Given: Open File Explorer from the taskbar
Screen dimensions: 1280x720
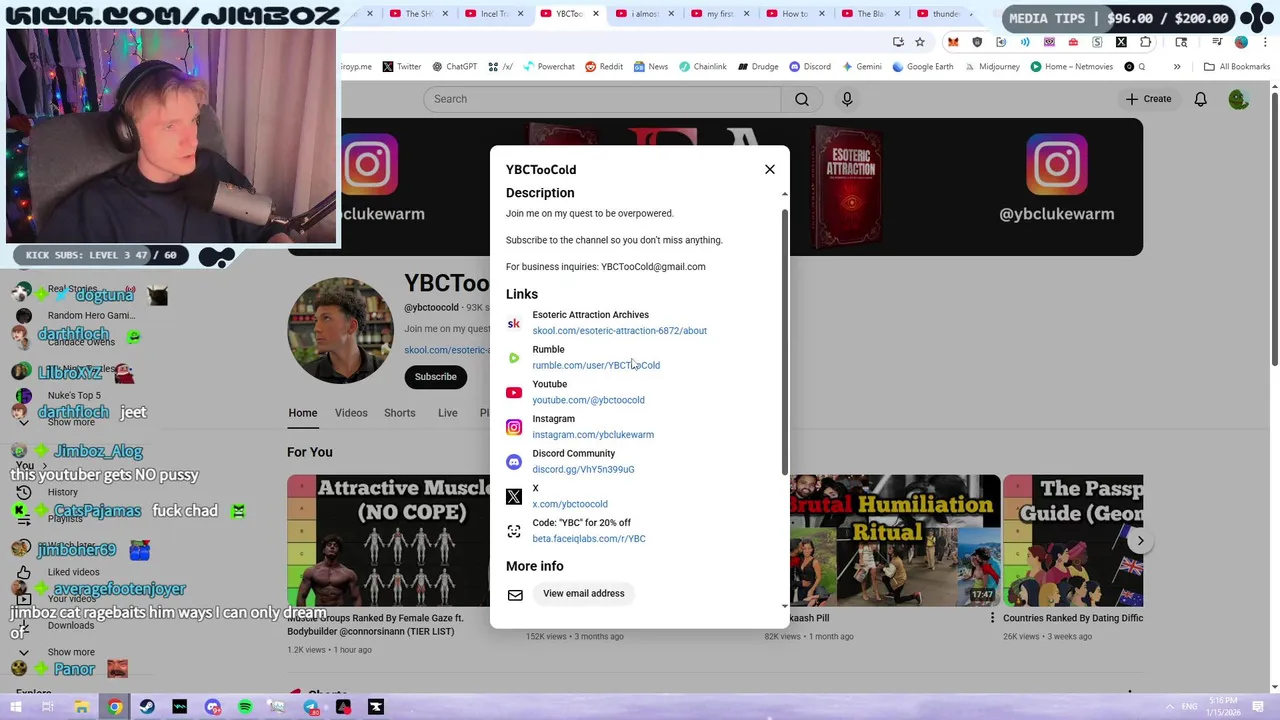Looking at the screenshot, I should click(81, 707).
